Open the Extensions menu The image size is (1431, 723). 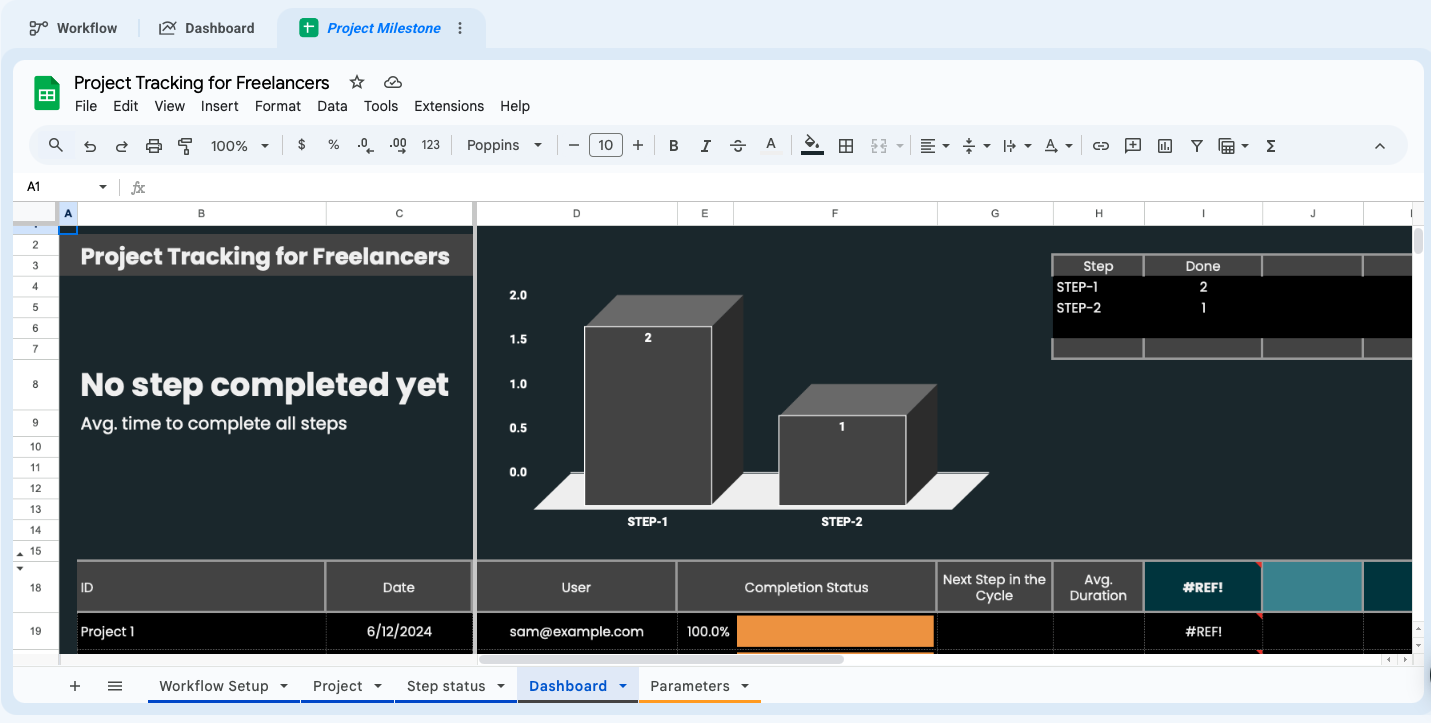coord(449,106)
